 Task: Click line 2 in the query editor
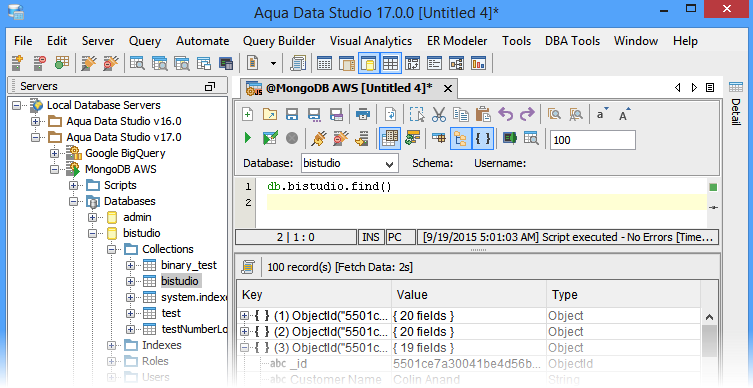point(486,202)
